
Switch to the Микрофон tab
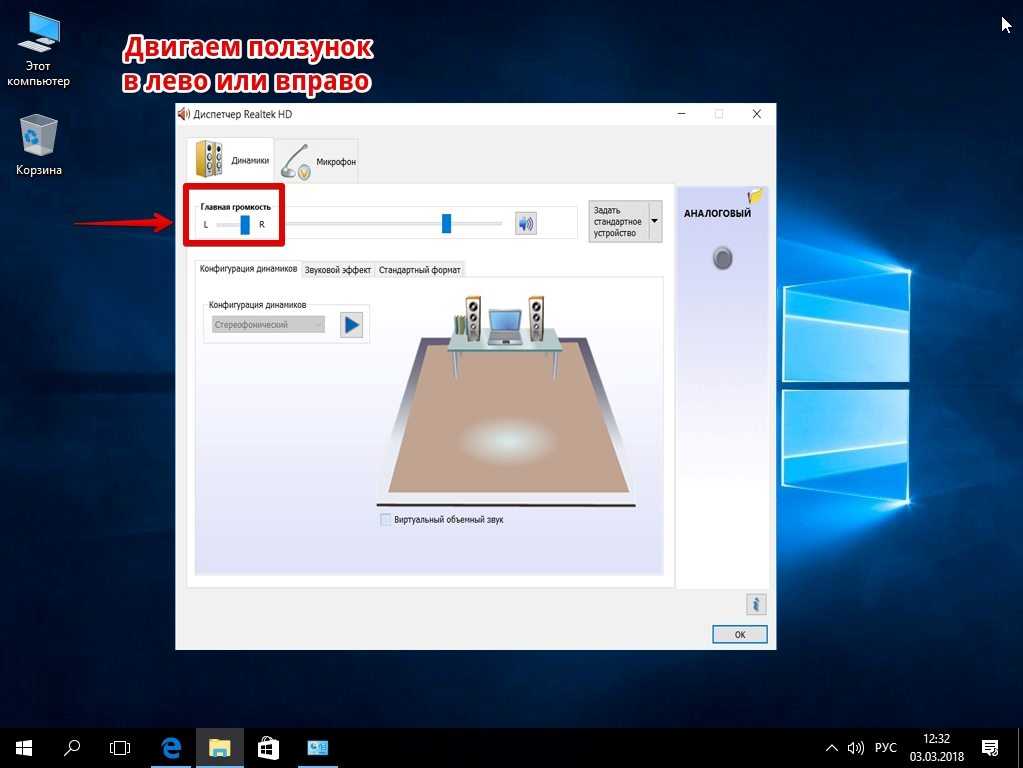point(317,161)
